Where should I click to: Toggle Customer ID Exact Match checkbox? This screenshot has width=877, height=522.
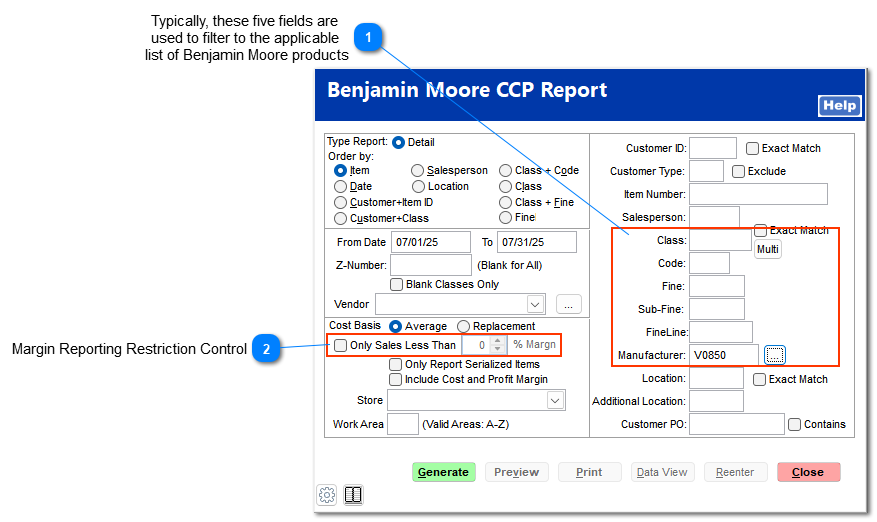[x=752, y=148]
